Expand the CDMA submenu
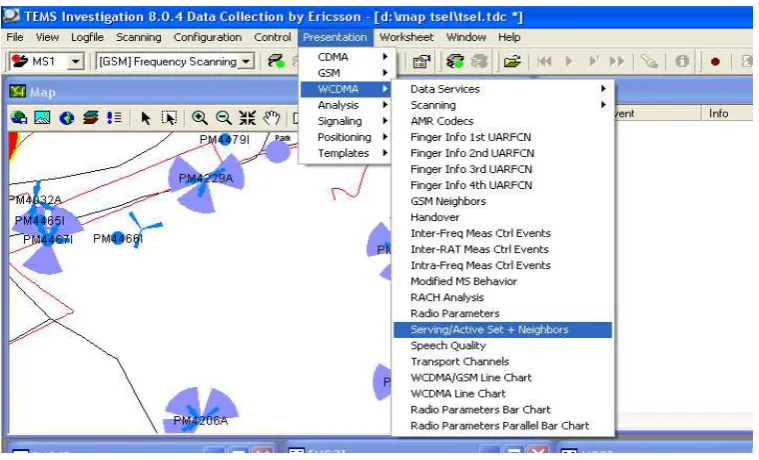This screenshot has width=759, height=460. coord(346,57)
